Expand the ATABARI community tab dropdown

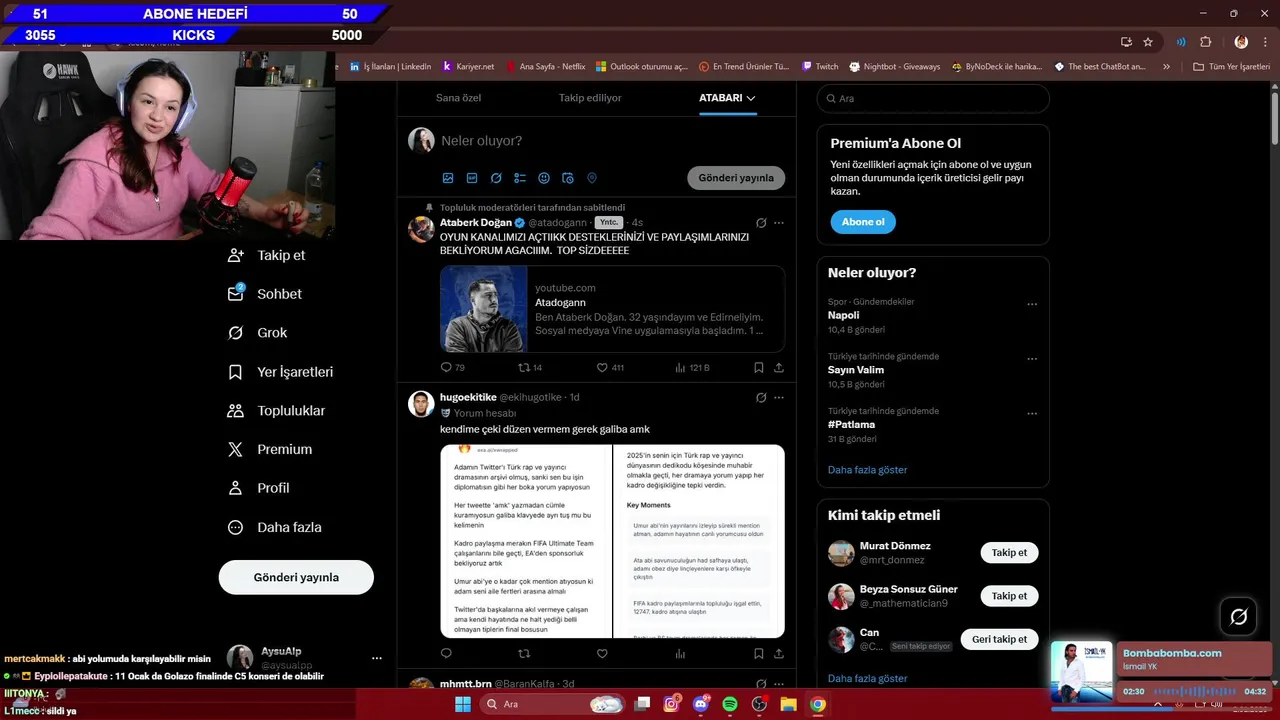pos(751,98)
